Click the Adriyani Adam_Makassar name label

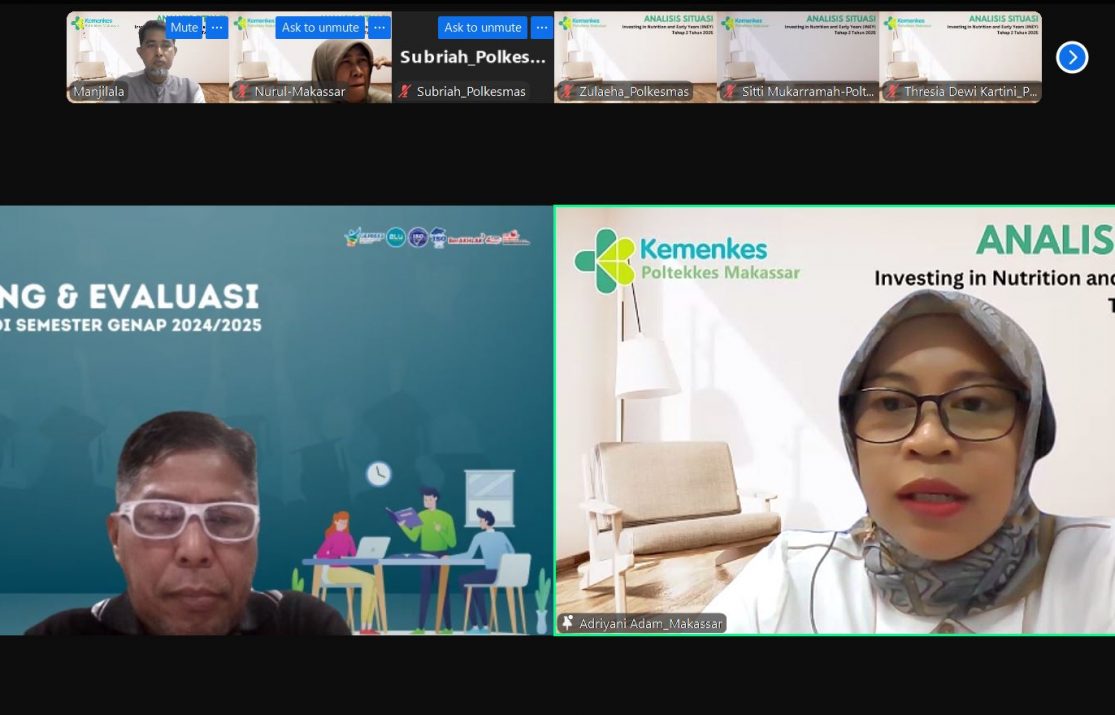pos(651,624)
